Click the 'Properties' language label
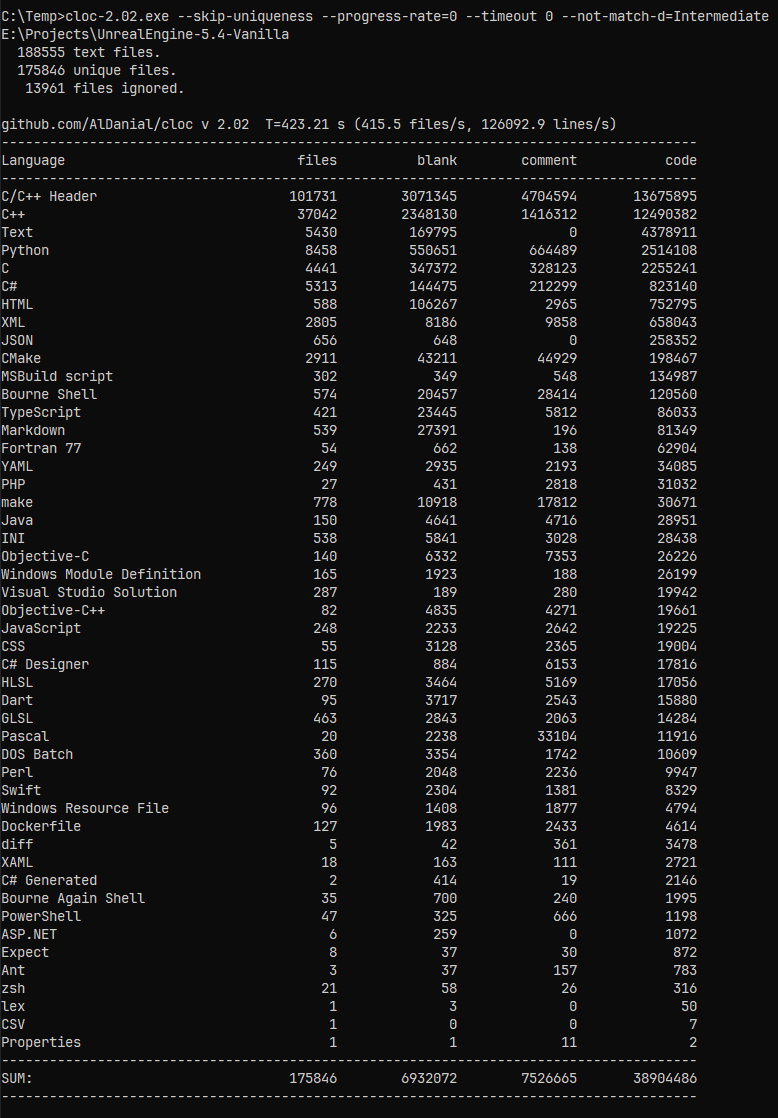 coord(41,1042)
